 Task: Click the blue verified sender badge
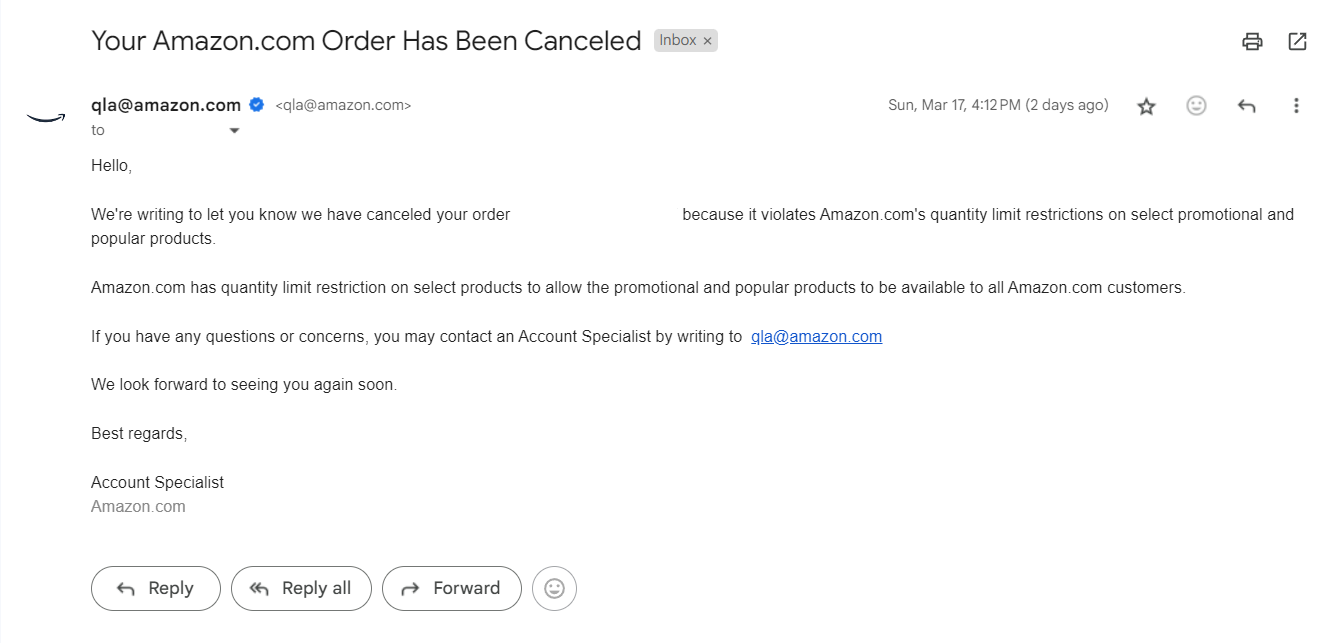(257, 105)
